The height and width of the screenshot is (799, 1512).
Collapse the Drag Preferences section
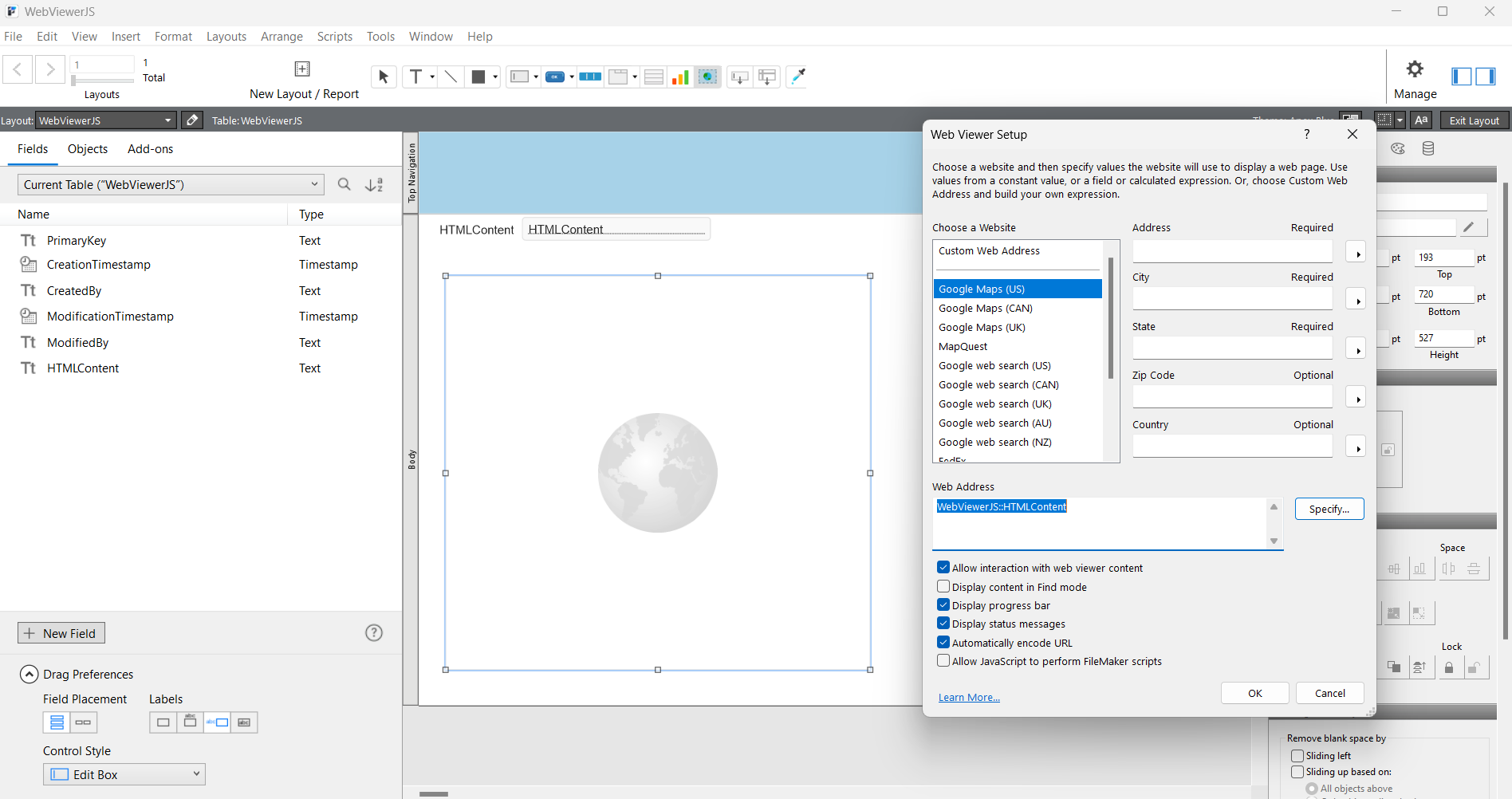[30, 674]
